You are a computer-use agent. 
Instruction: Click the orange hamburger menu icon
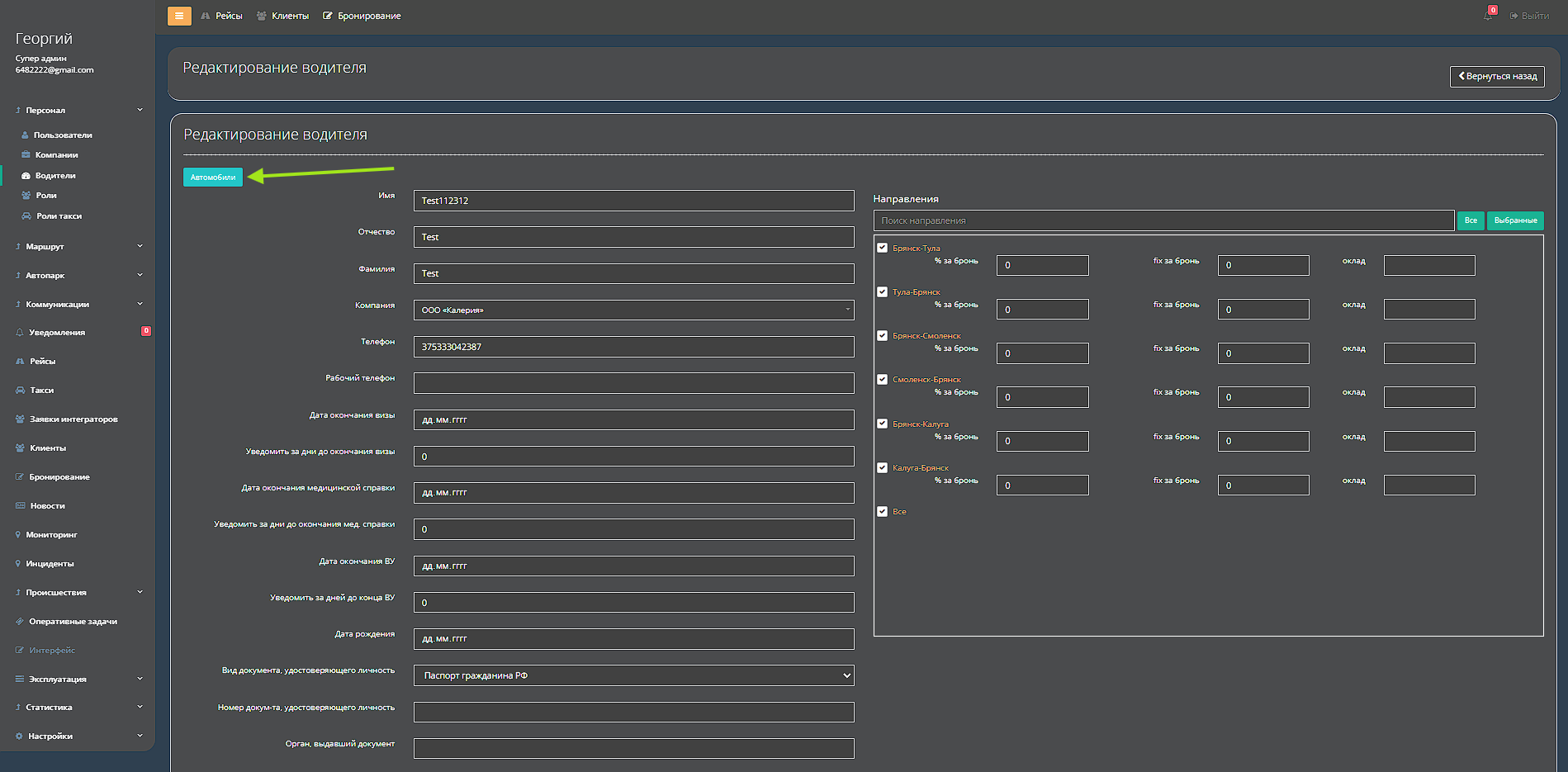(x=179, y=16)
